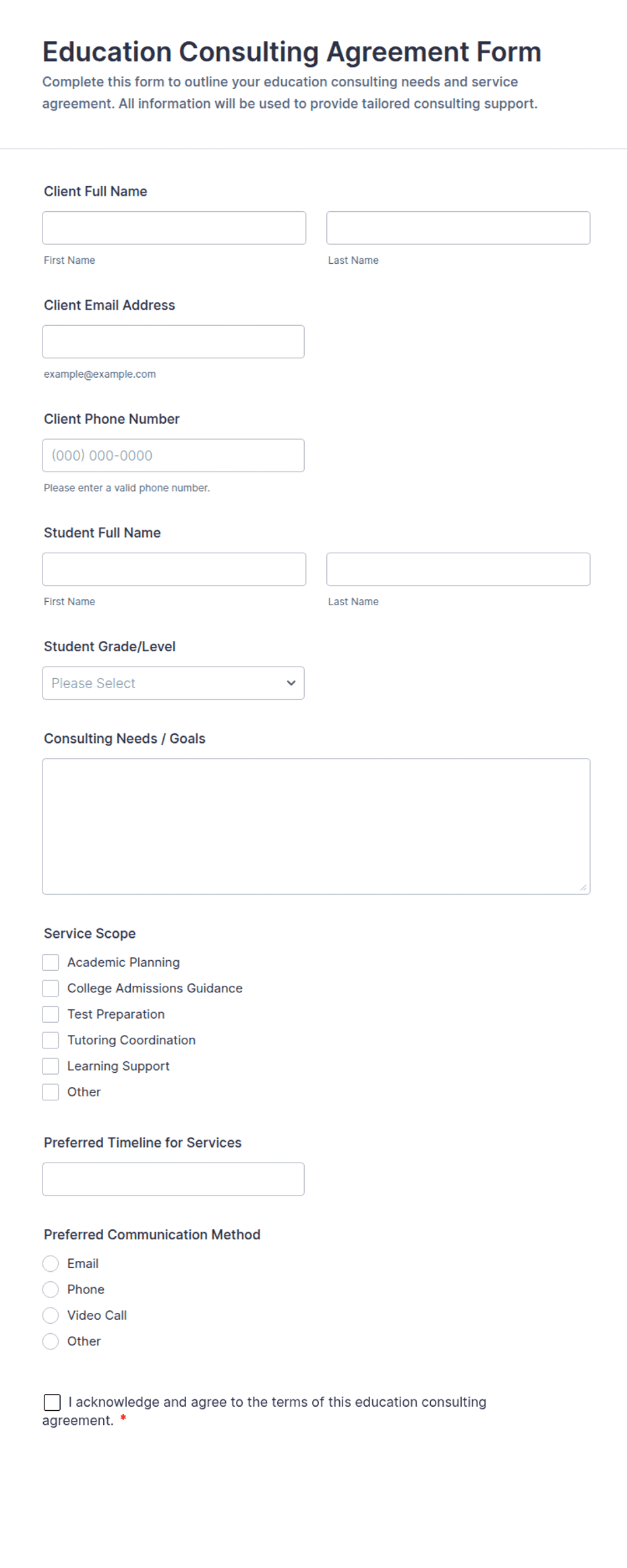The height and width of the screenshot is (1568, 627).
Task: Check the agreement acknowledgment checkbox
Action: pyautogui.click(x=52, y=1403)
